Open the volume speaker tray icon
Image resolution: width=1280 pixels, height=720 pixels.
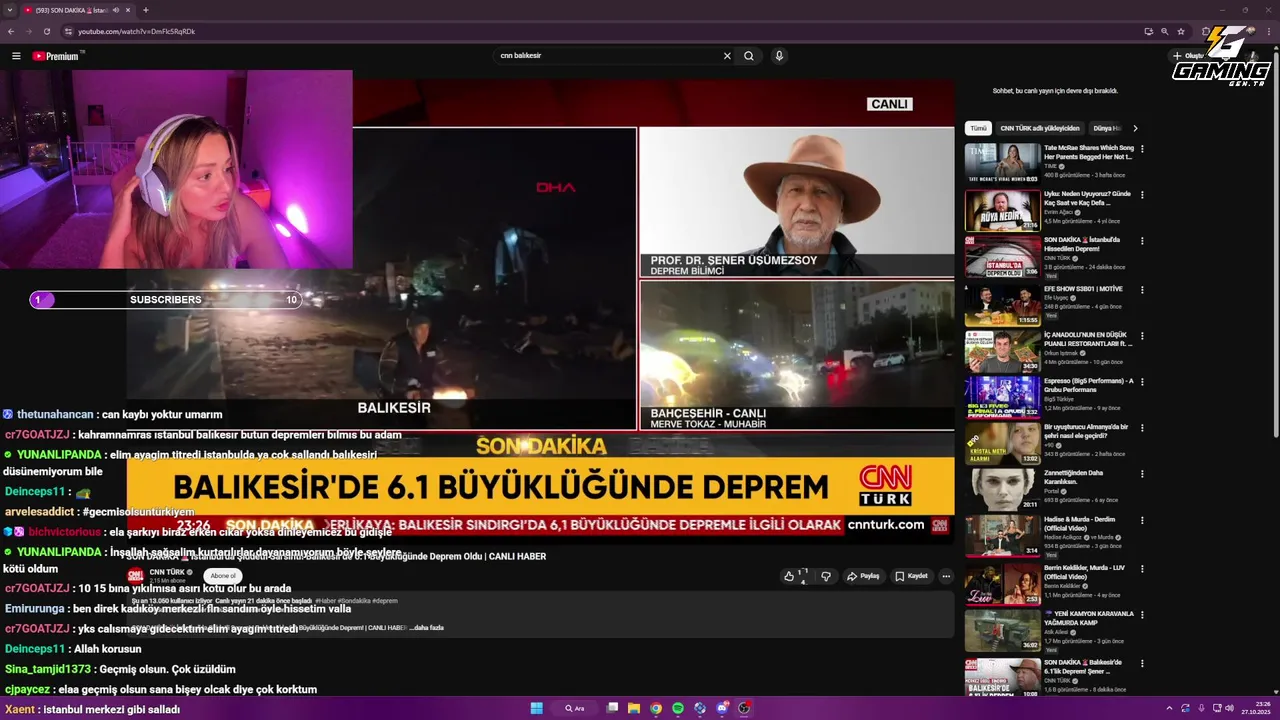(1230, 708)
